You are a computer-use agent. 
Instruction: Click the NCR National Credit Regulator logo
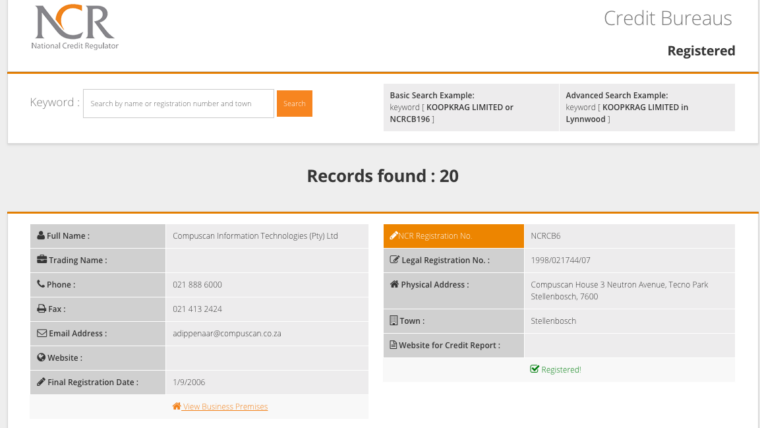[75, 27]
